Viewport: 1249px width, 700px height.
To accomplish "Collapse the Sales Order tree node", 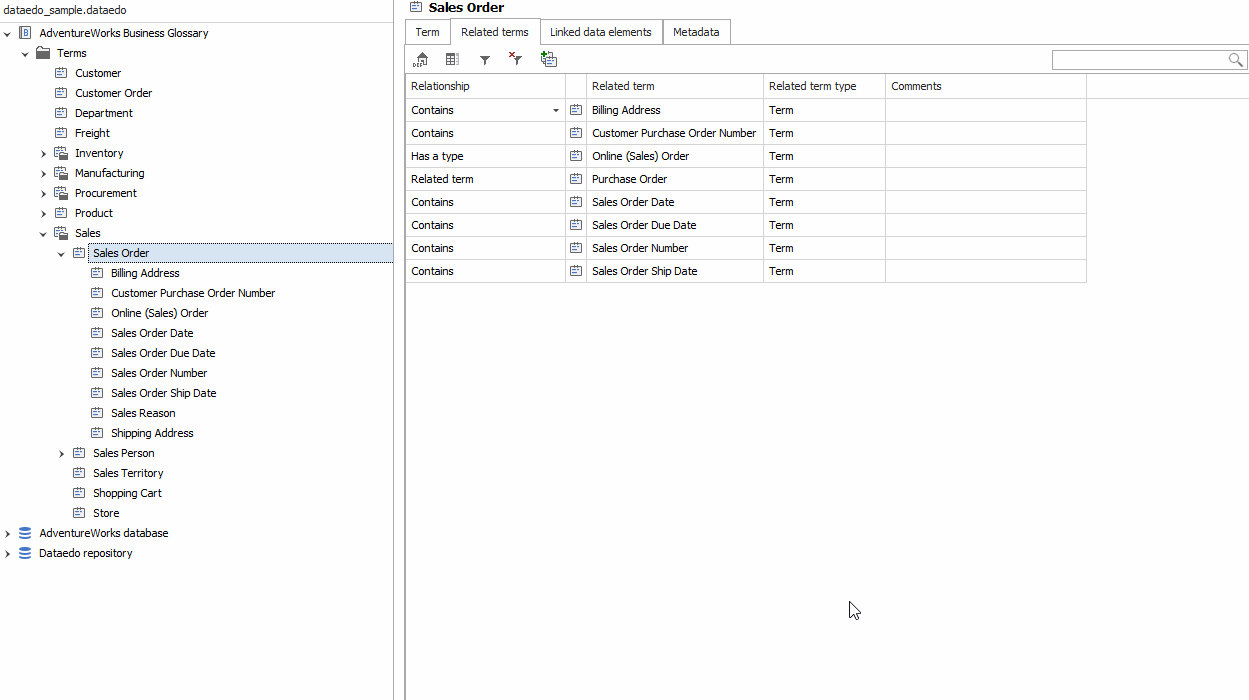I will click(x=61, y=253).
